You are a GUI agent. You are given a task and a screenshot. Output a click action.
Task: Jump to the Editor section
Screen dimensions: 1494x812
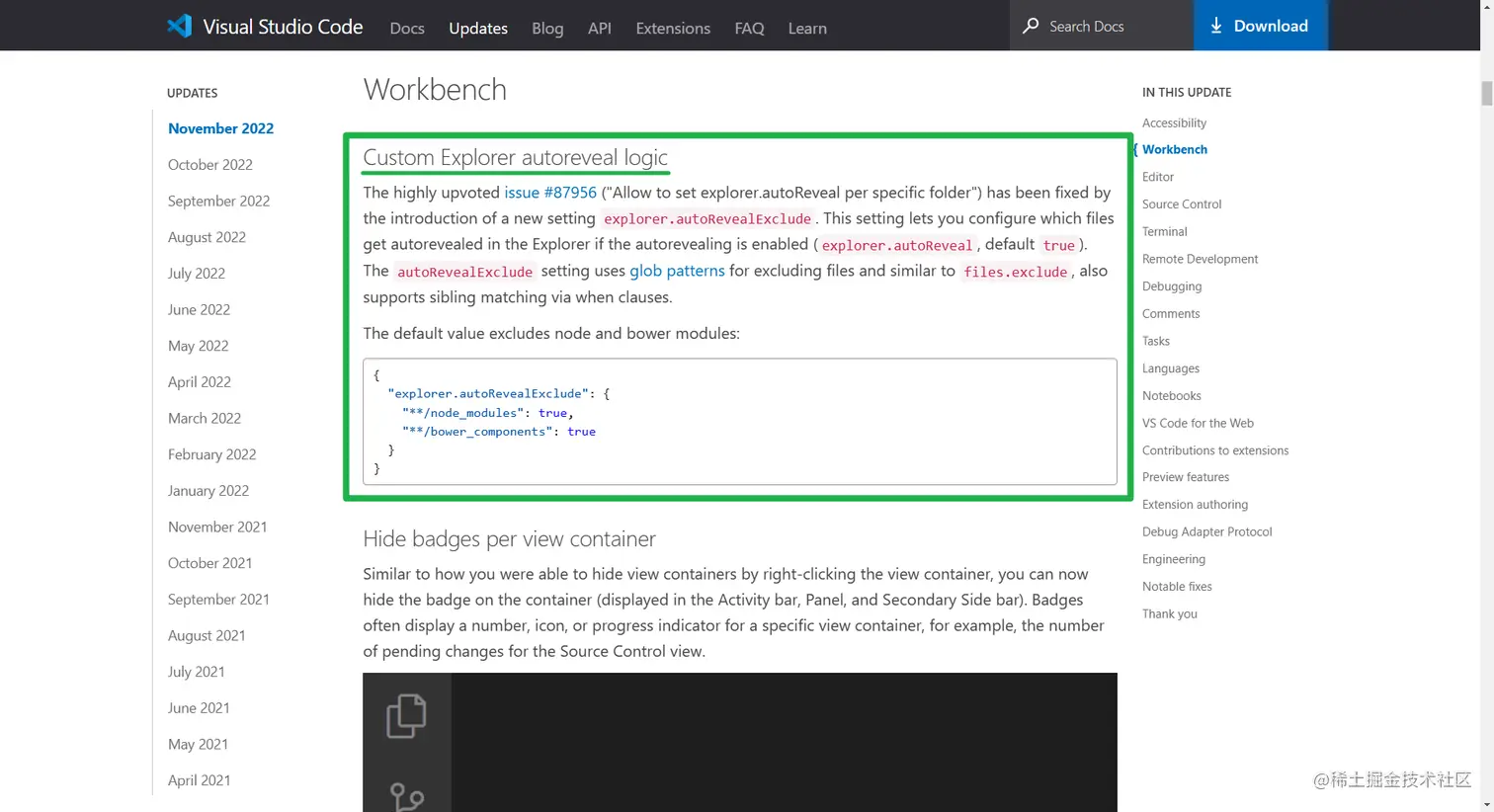point(1158,177)
